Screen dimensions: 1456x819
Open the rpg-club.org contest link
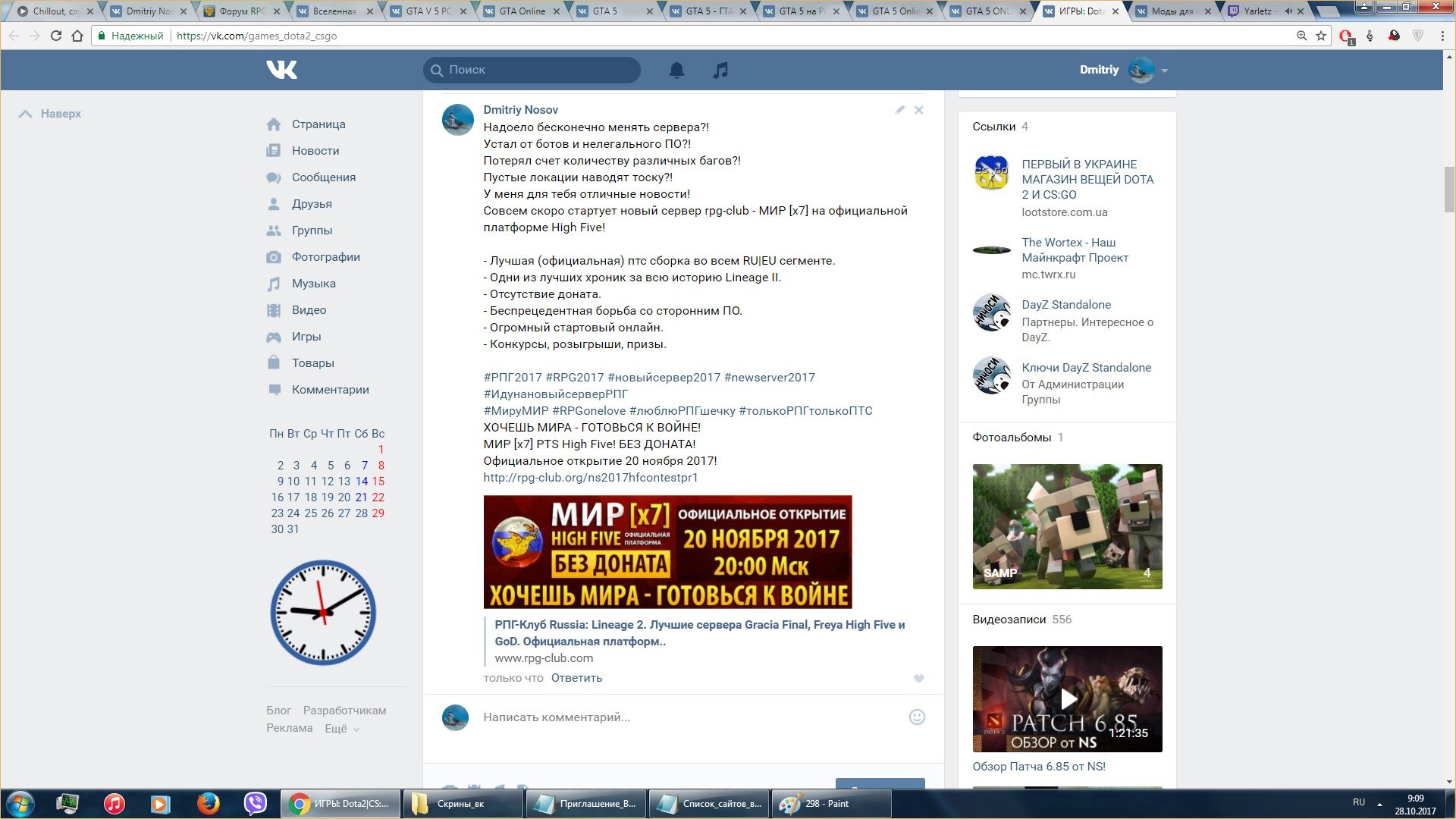point(590,478)
